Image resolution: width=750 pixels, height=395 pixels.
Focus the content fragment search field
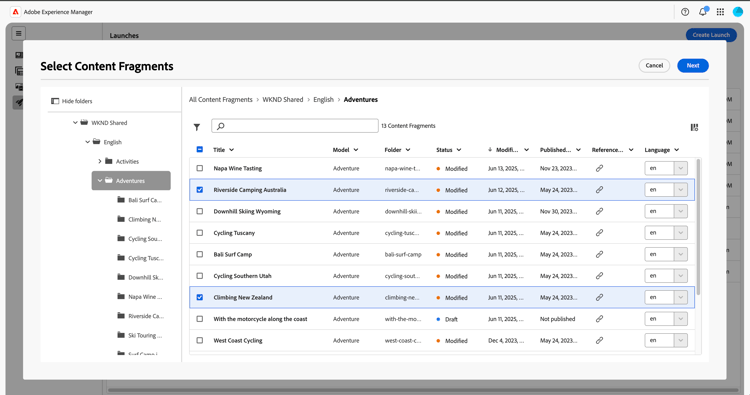coord(295,126)
